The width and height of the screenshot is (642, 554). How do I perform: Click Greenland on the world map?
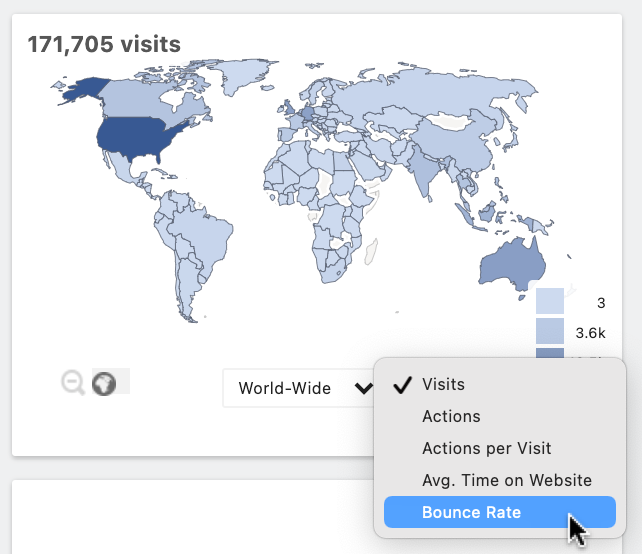click(242, 76)
